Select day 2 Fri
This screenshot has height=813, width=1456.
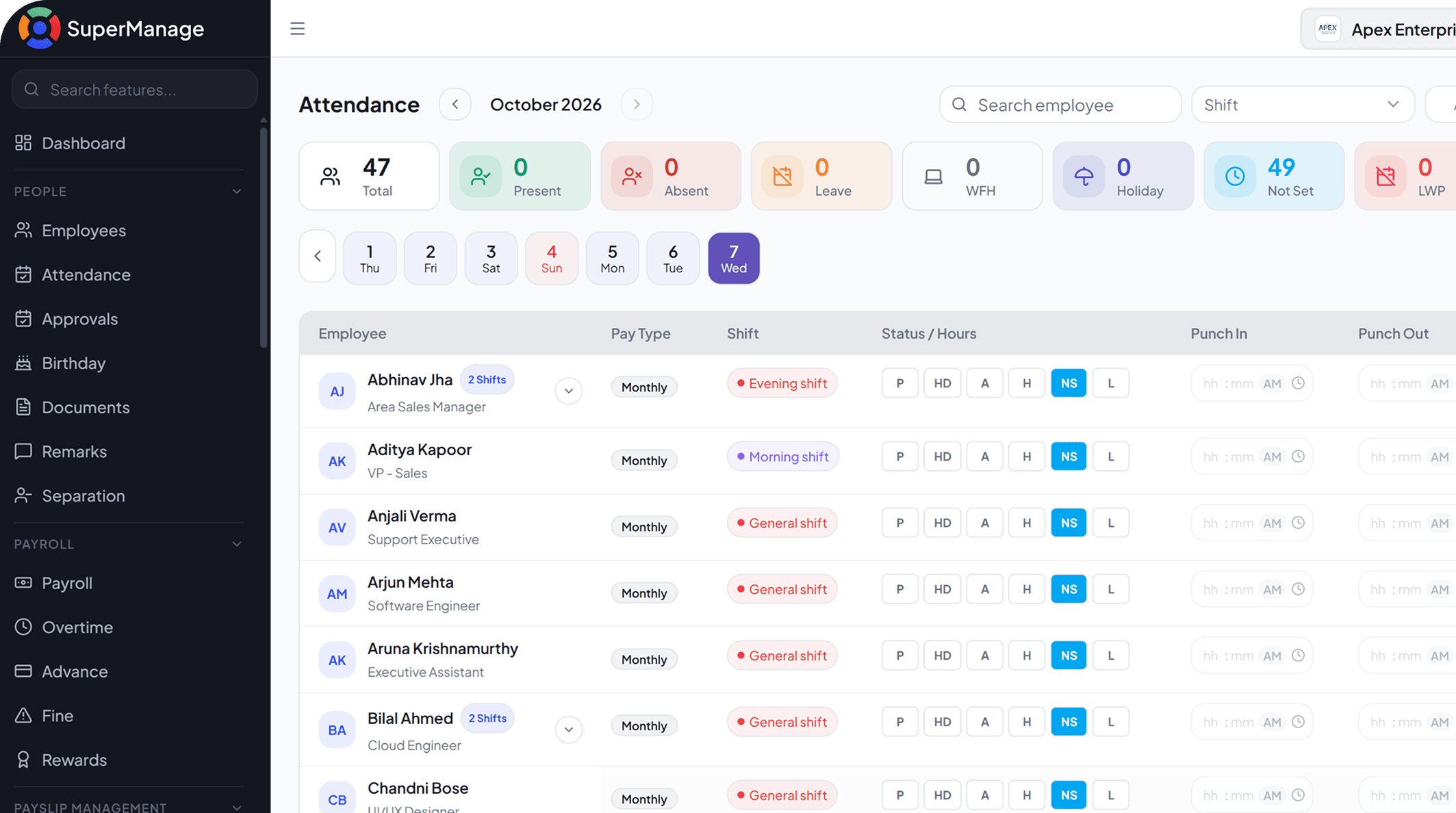click(430, 258)
